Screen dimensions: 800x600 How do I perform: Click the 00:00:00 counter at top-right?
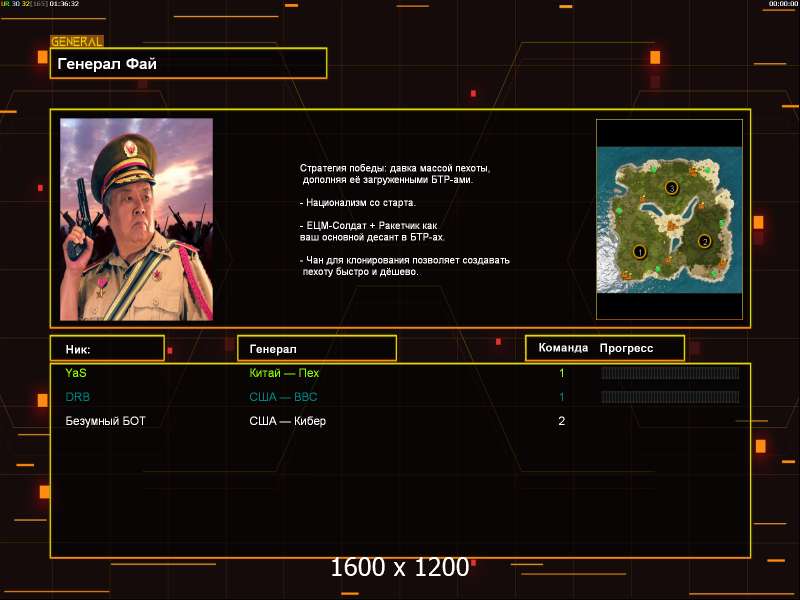coord(784,4)
